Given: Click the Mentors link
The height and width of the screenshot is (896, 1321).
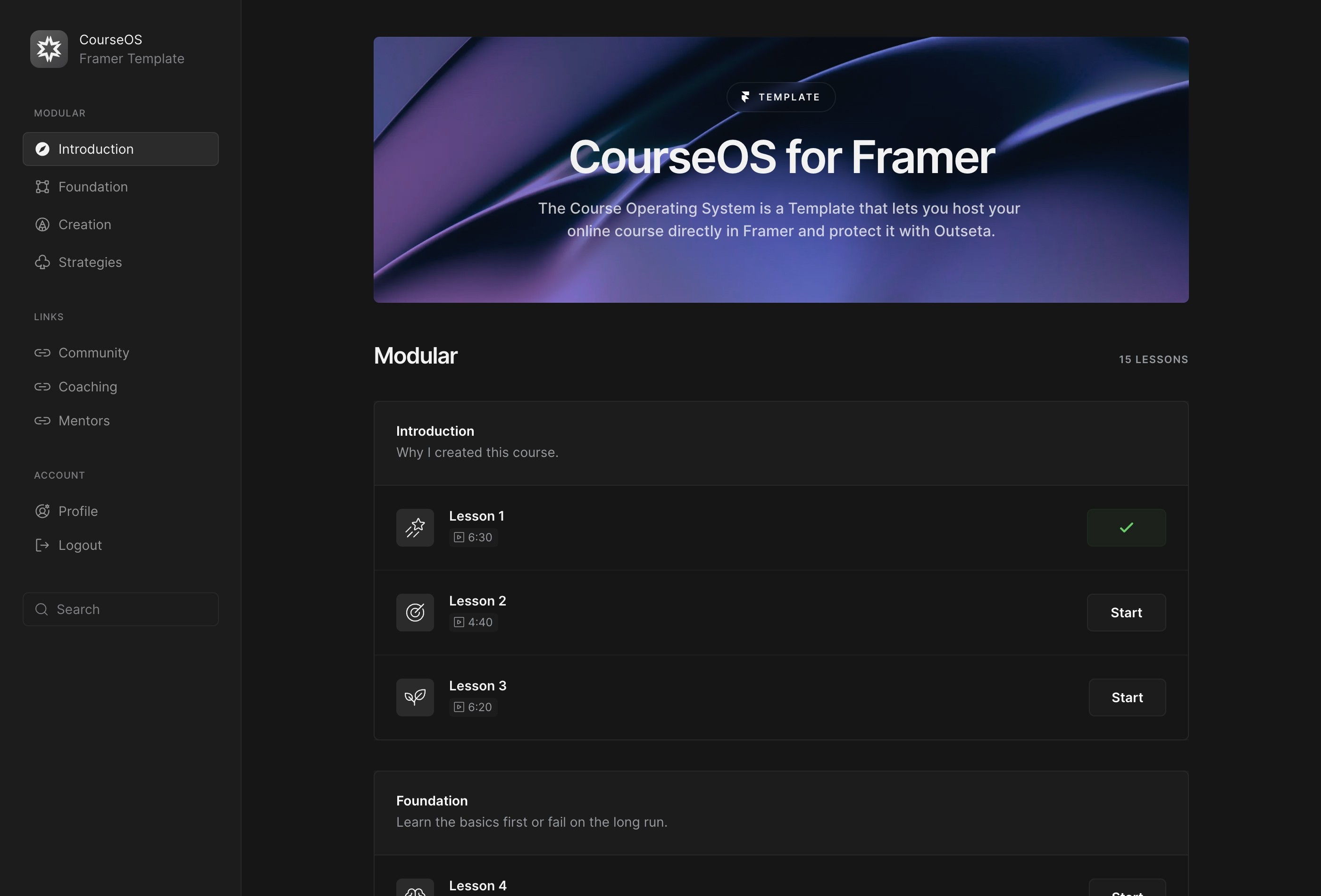Looking at the screenshot, I should pos(84,420).
